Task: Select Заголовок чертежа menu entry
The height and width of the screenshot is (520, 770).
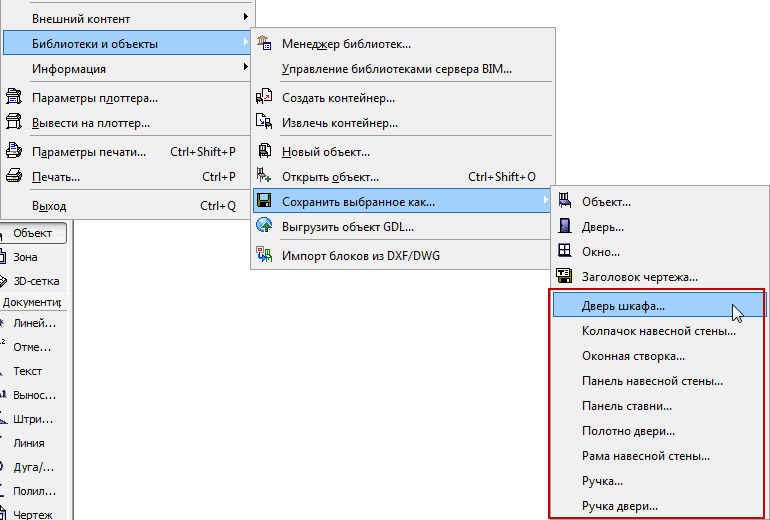Action: pyautogui.click(x=639, y=277)
